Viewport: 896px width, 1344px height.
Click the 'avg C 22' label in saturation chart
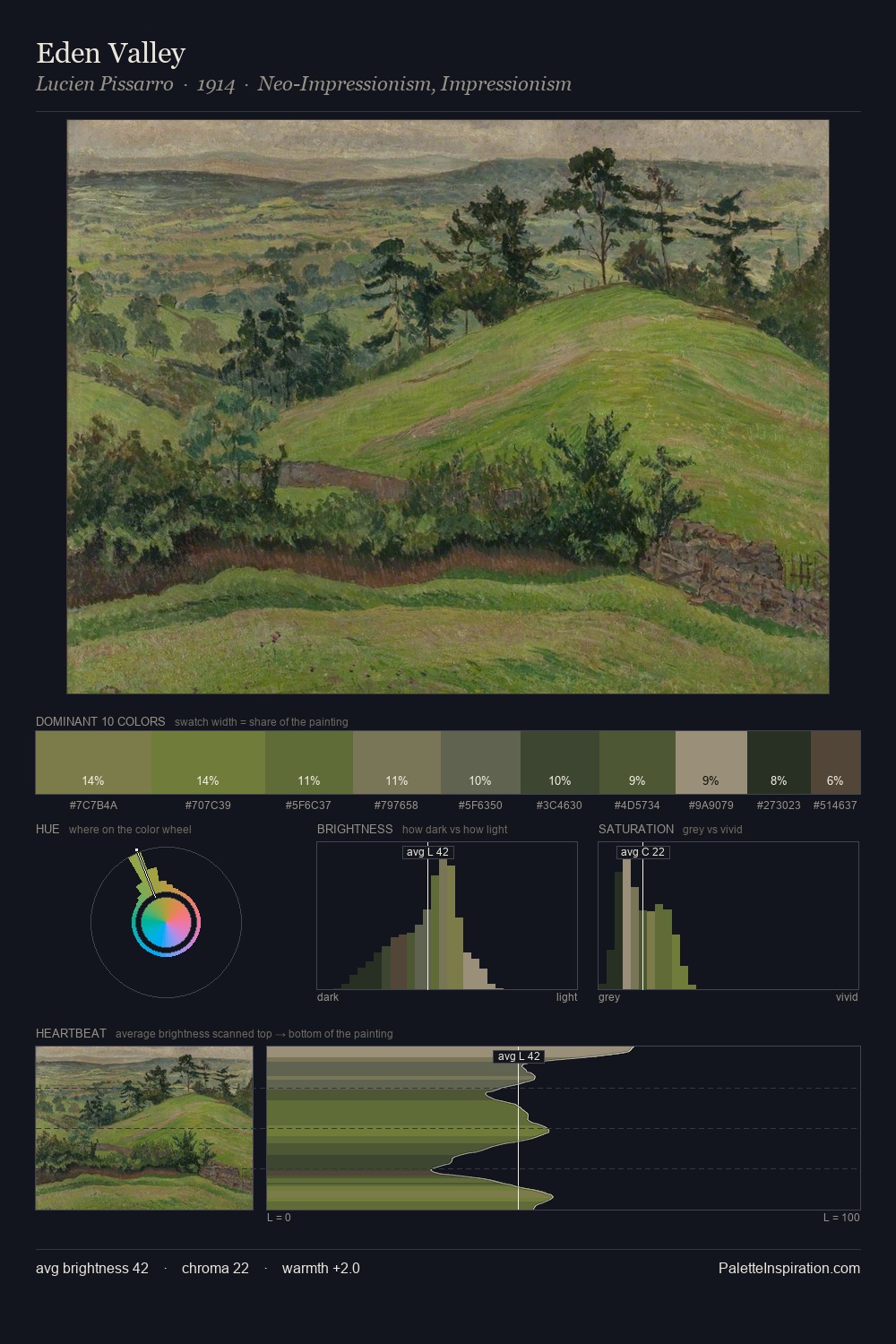(642, 852)
